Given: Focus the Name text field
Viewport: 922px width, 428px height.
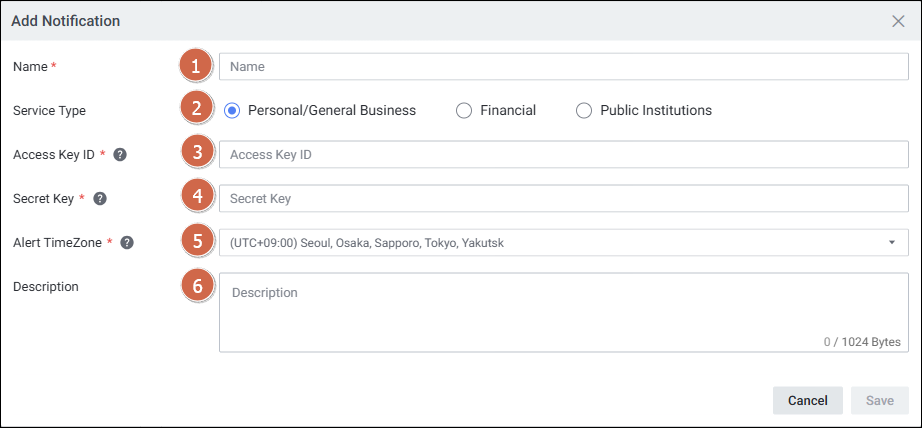Looking at the screenshot, I should (563, 67).
